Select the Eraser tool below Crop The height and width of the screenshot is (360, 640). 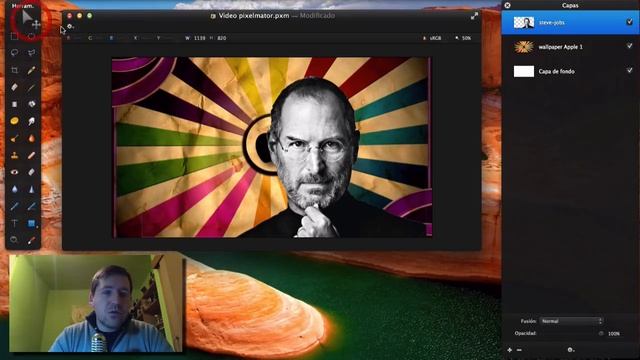(x=14, y=87)
